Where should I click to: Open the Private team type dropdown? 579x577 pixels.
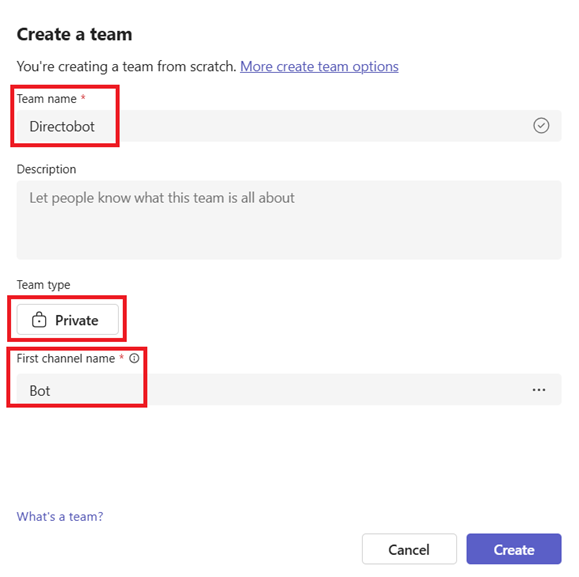[x=68, y=320]
